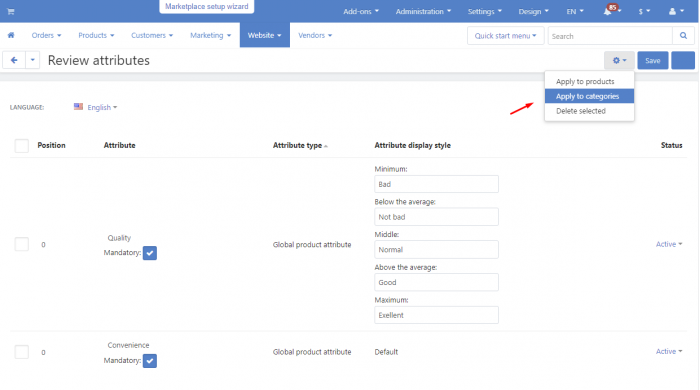
Task: Click the back arrow button
Action: [14, 60]
